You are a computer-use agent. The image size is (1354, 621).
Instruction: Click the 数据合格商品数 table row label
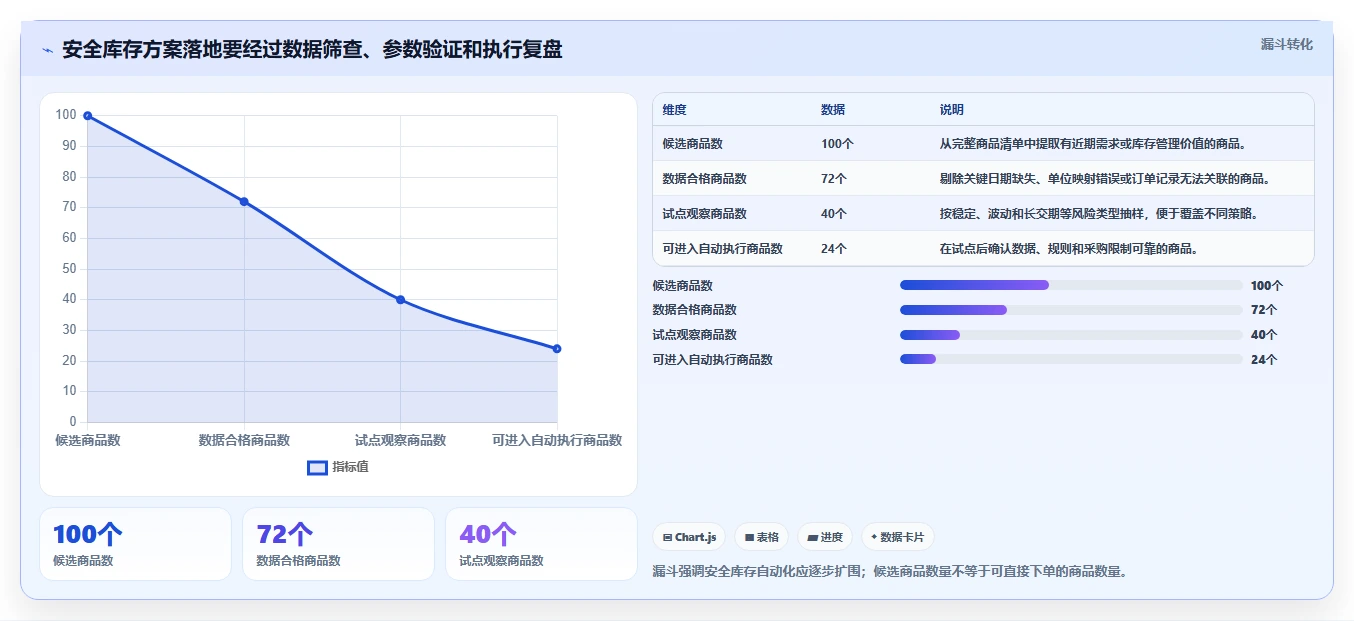coord(705,179)
